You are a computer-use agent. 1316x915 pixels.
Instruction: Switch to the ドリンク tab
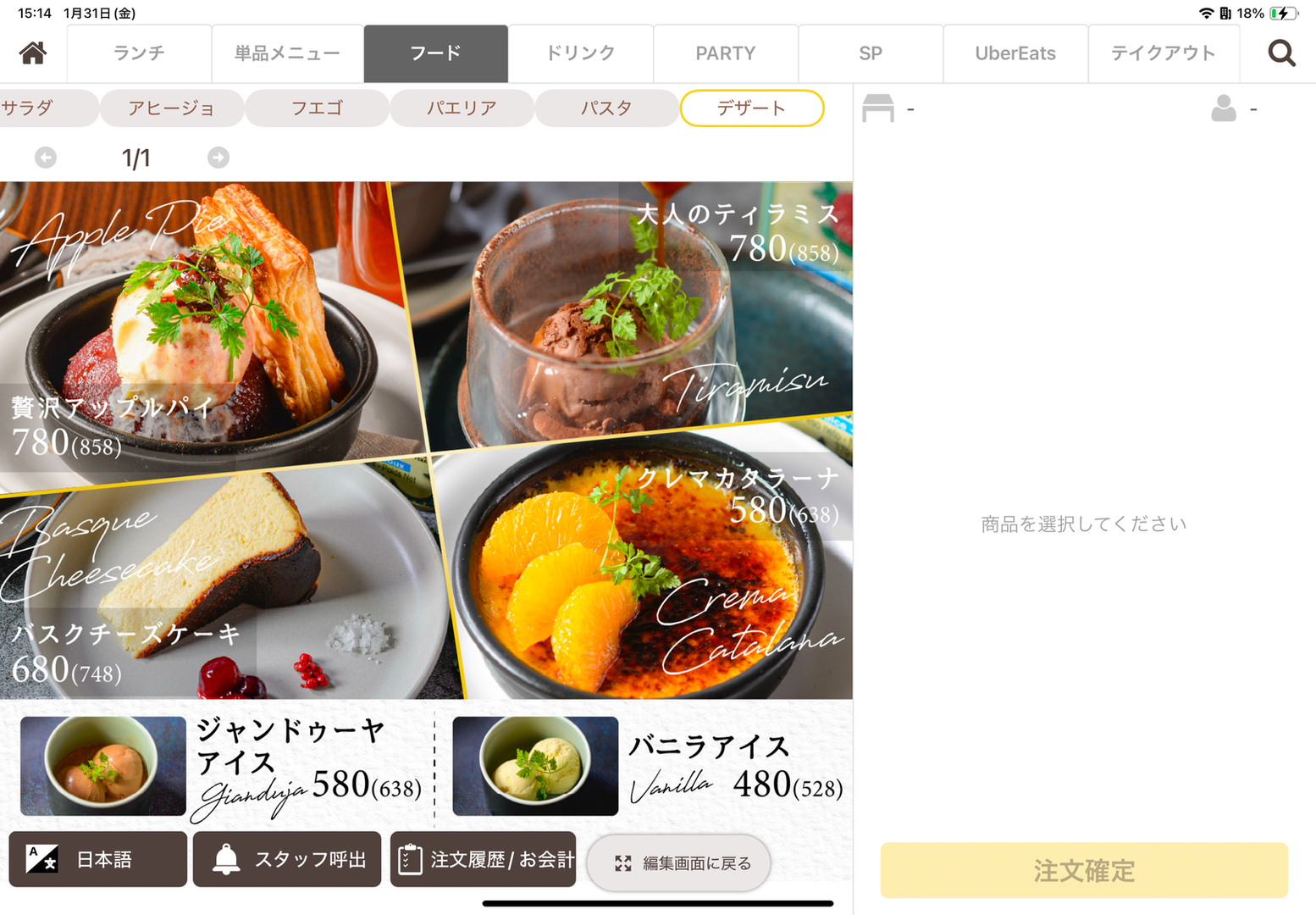(581, 53)
